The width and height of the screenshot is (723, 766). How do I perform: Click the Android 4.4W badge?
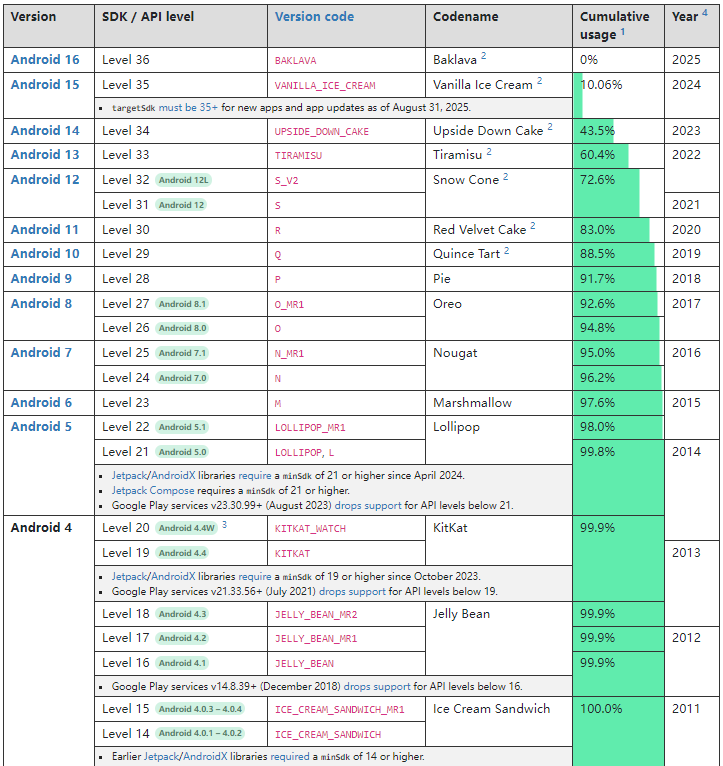pyautogui.click(x=187, y=528)
